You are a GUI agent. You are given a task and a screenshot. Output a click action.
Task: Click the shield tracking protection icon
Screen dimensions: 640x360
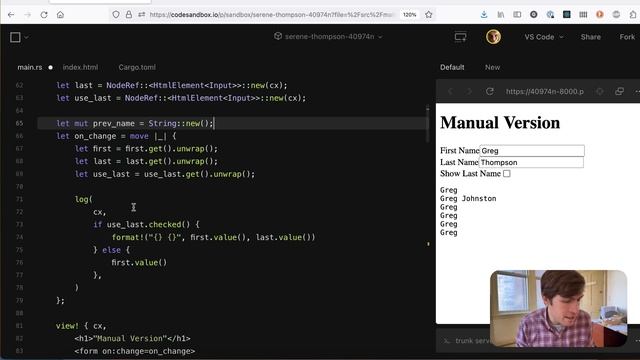tap(116, 15)
